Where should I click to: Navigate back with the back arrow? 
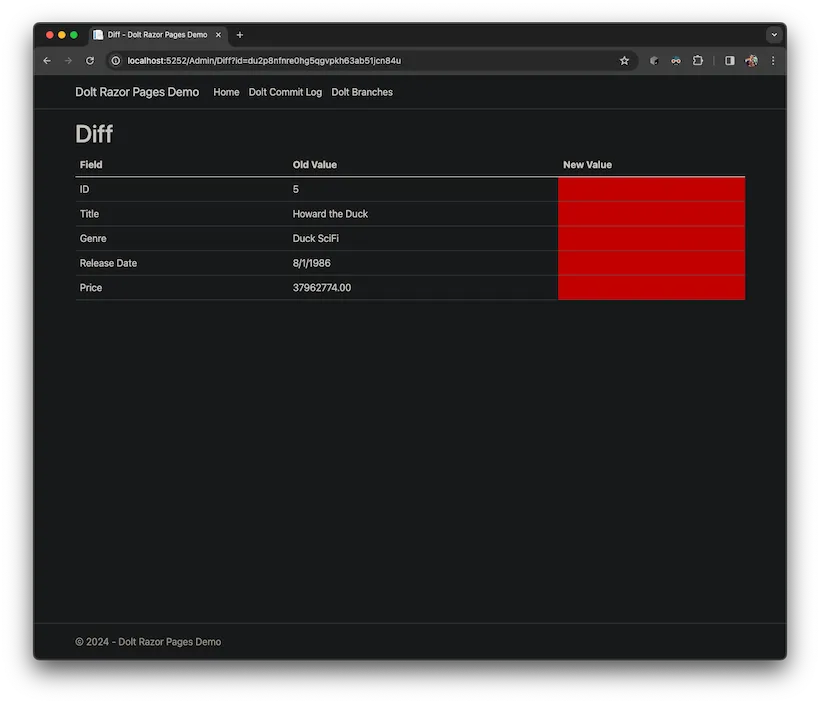pos(46,60)
